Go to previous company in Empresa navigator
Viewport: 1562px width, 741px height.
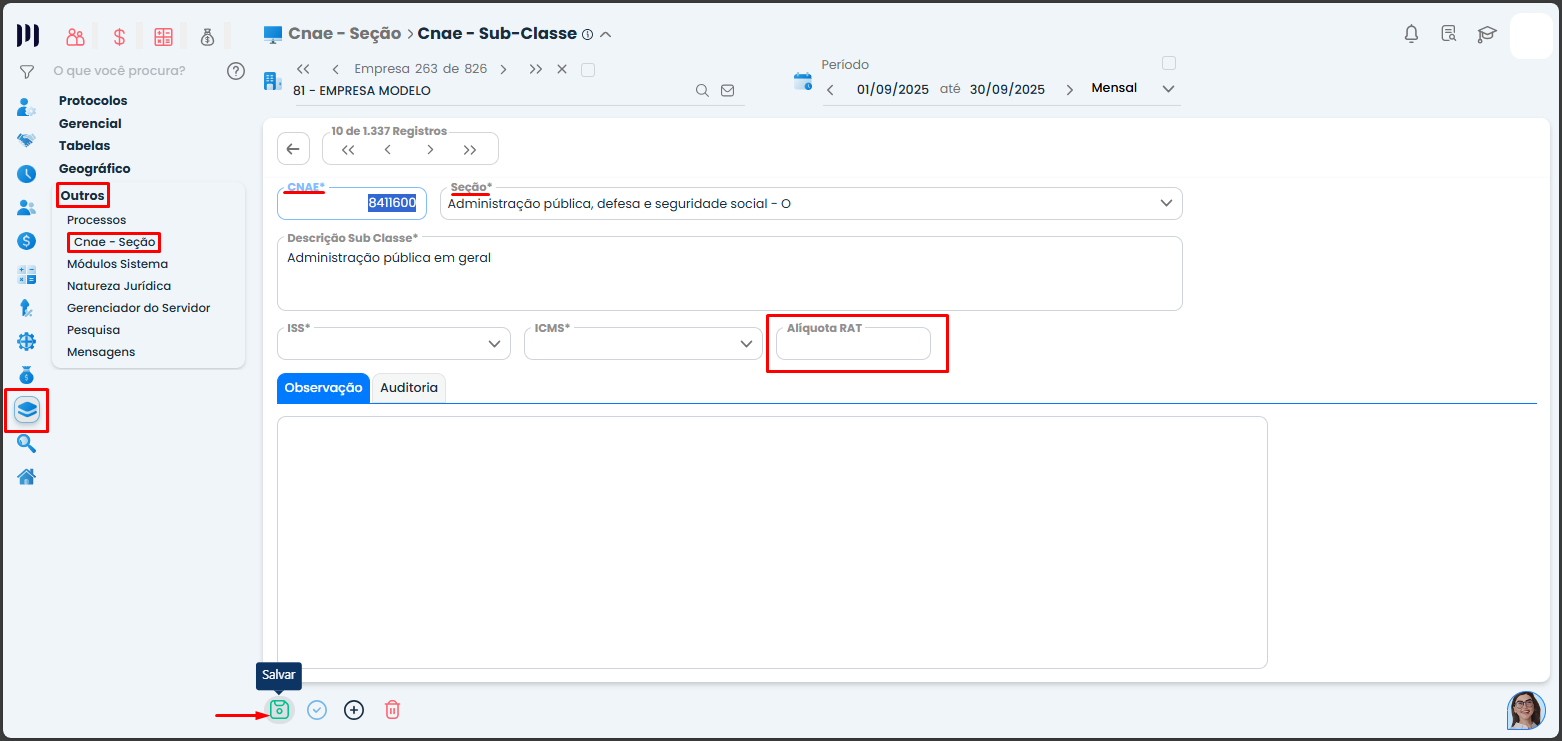pos(335,69)
